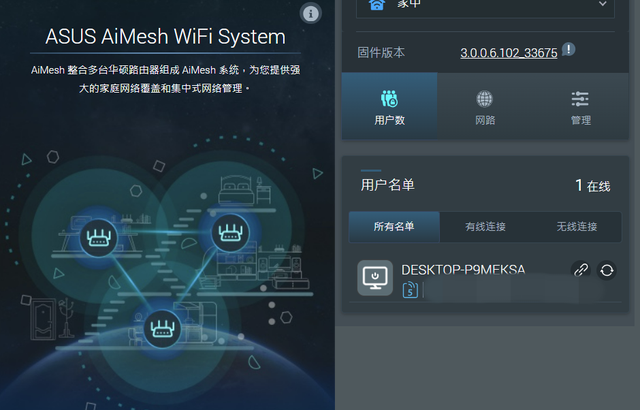Click the info icon above AiMesh title
640x410 pixels.
(311, 13)
